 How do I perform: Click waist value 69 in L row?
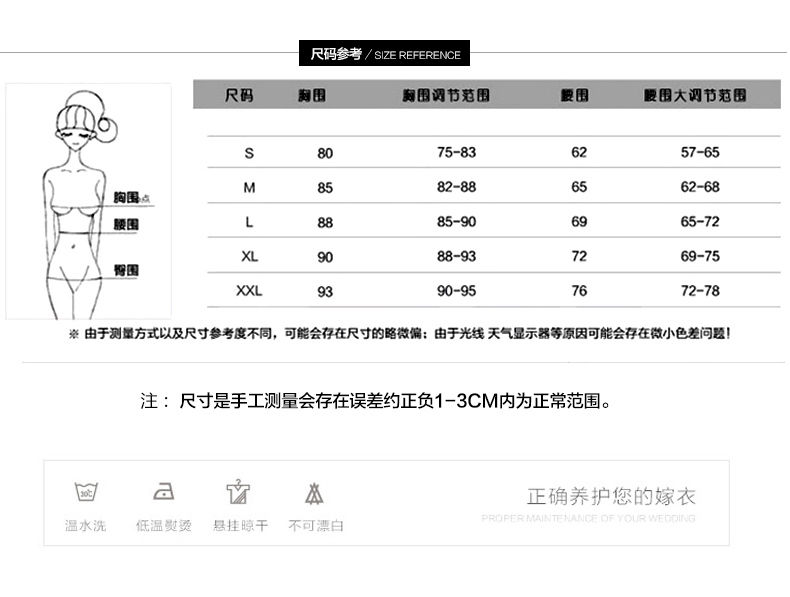tap(579, 222)
